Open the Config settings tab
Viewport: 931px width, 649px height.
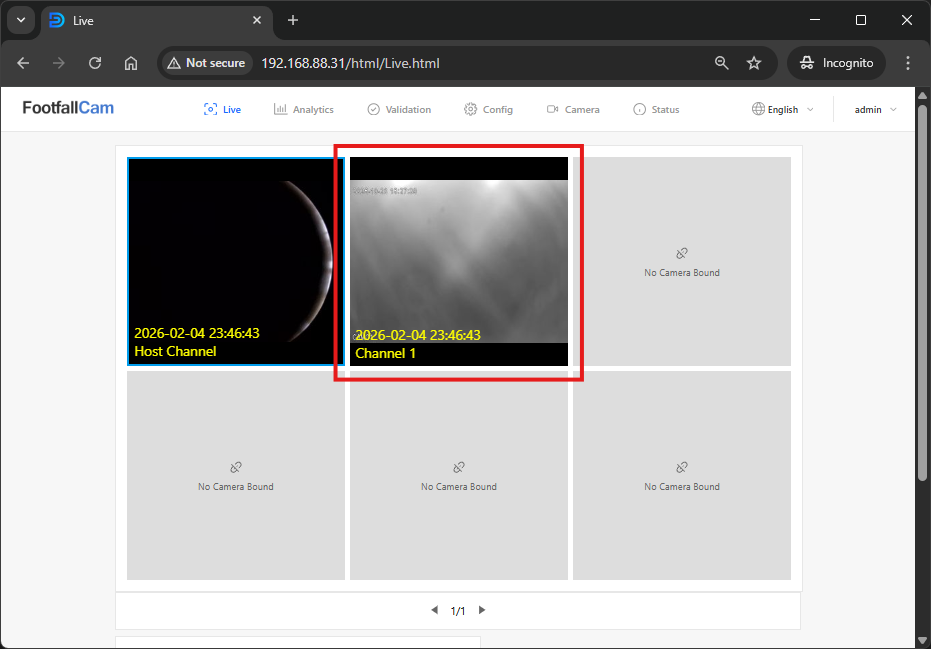click(488, 110)
